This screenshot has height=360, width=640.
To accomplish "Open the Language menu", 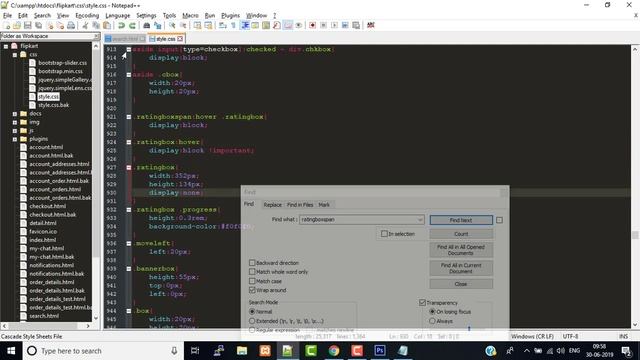I will click(118, 16).
